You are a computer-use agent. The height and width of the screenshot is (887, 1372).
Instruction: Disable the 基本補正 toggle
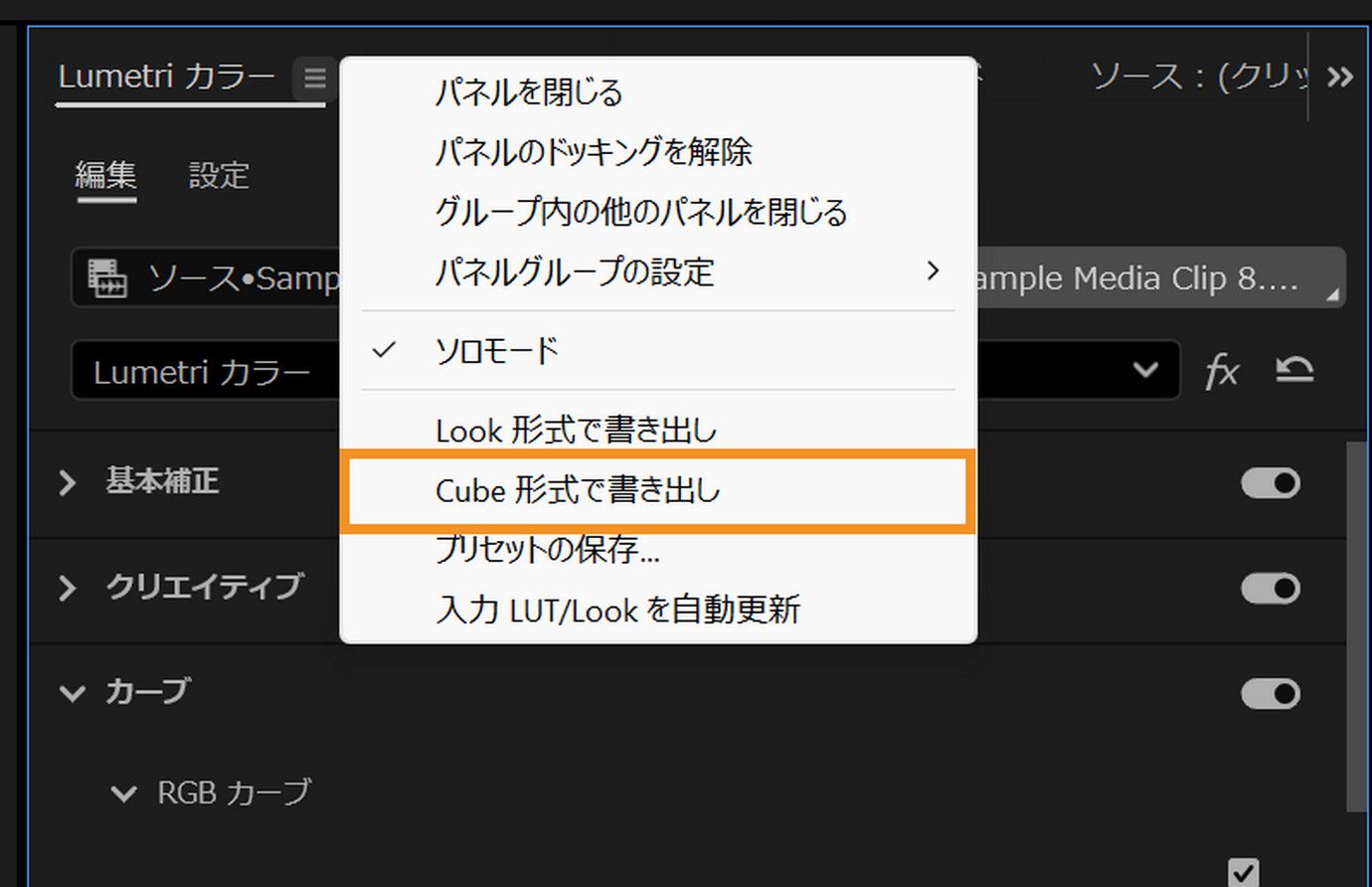tap(1271, 482)
